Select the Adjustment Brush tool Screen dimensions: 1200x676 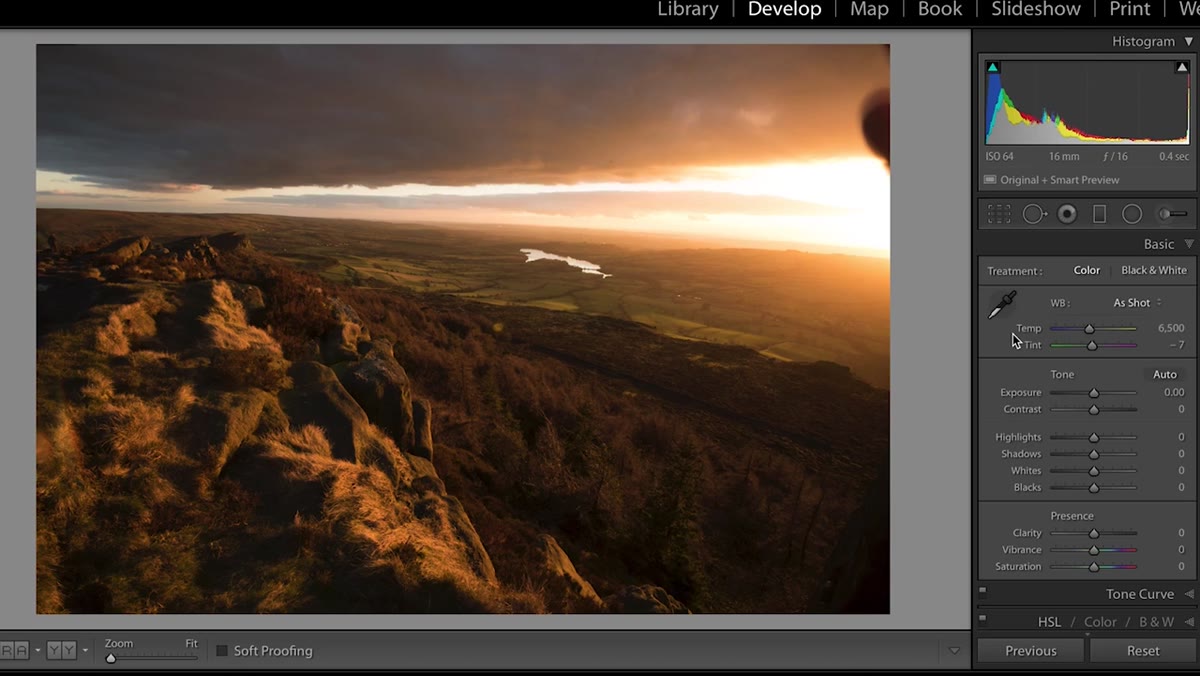(x=1172, y=214)
